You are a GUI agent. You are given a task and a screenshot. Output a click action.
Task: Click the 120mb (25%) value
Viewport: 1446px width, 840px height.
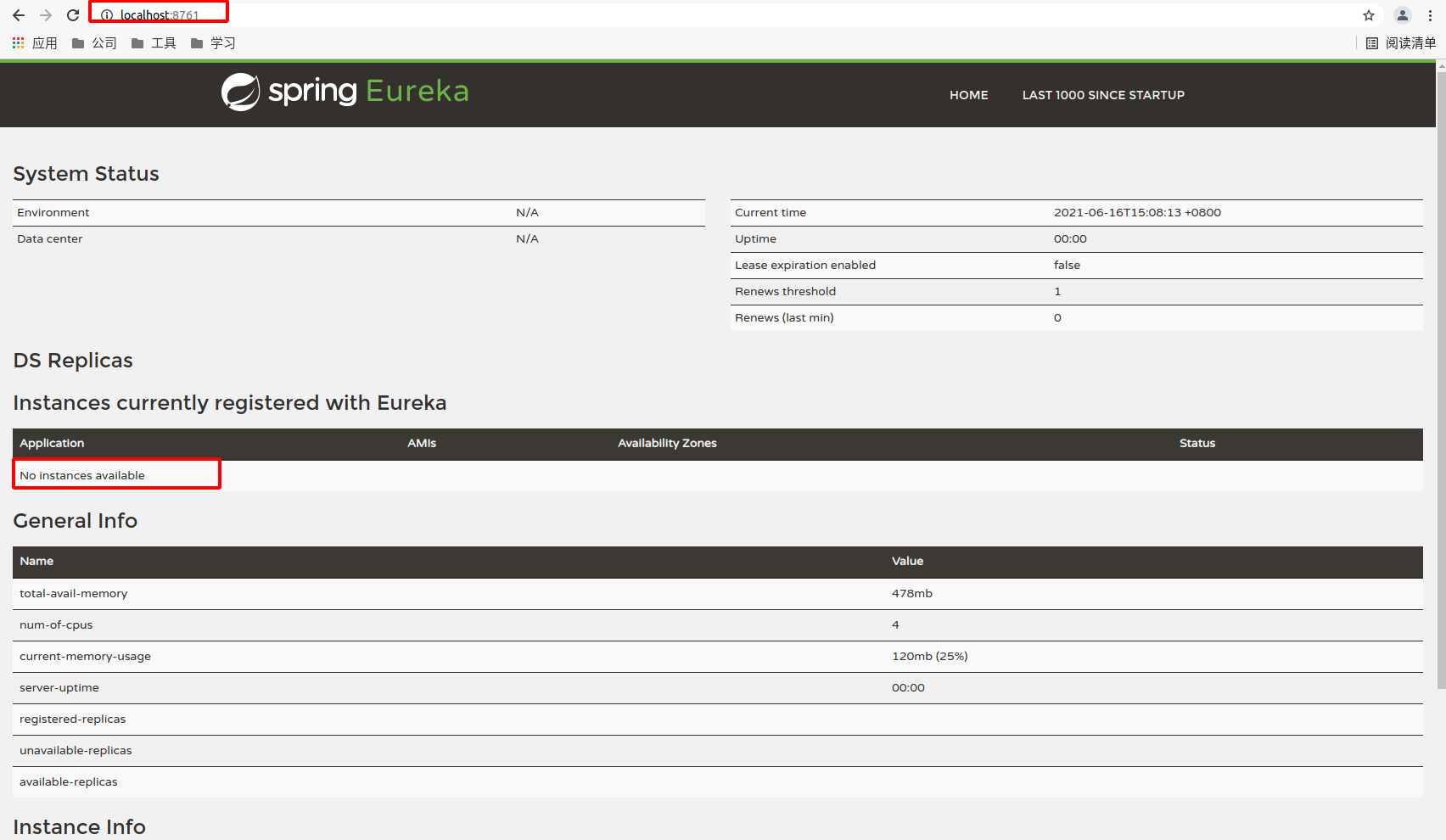(930, 657)
